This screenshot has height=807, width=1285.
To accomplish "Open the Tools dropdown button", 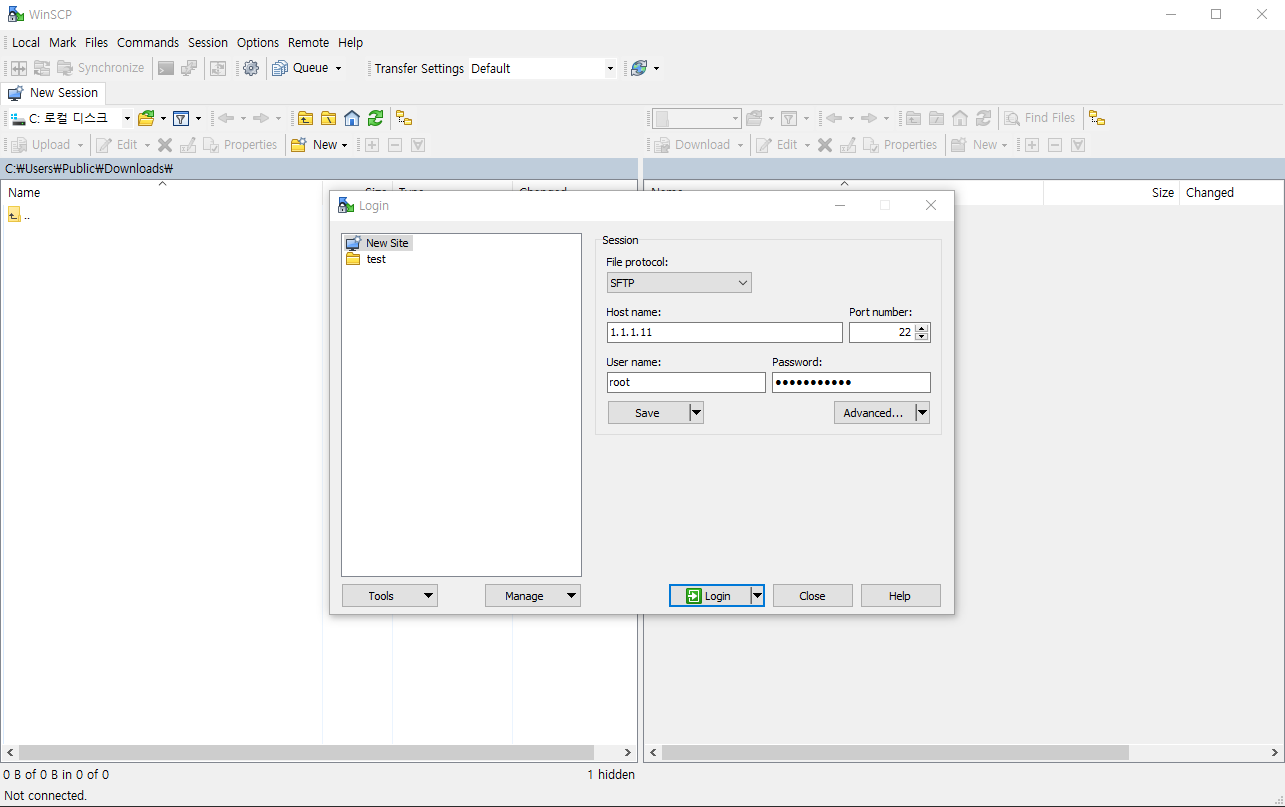I will (x=390, y=596).
